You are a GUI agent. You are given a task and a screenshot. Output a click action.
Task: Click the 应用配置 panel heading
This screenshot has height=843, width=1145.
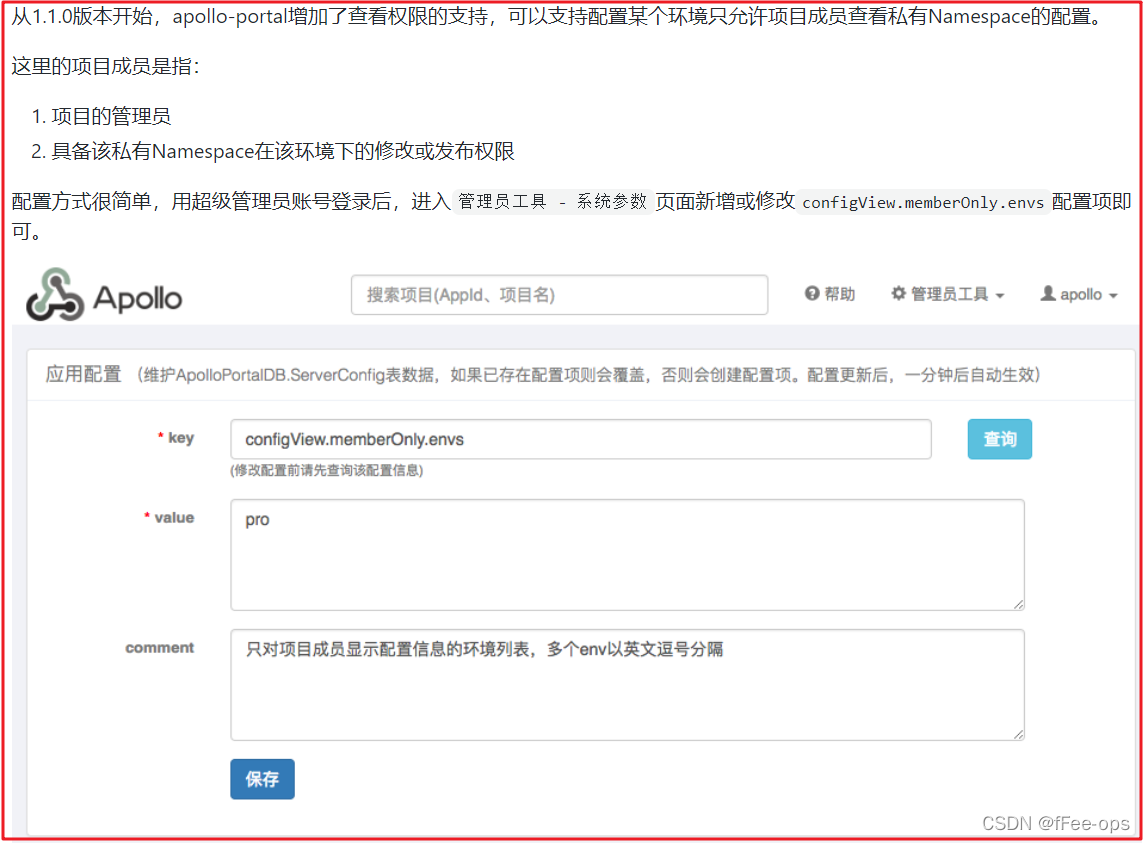[x=83, y=375]
